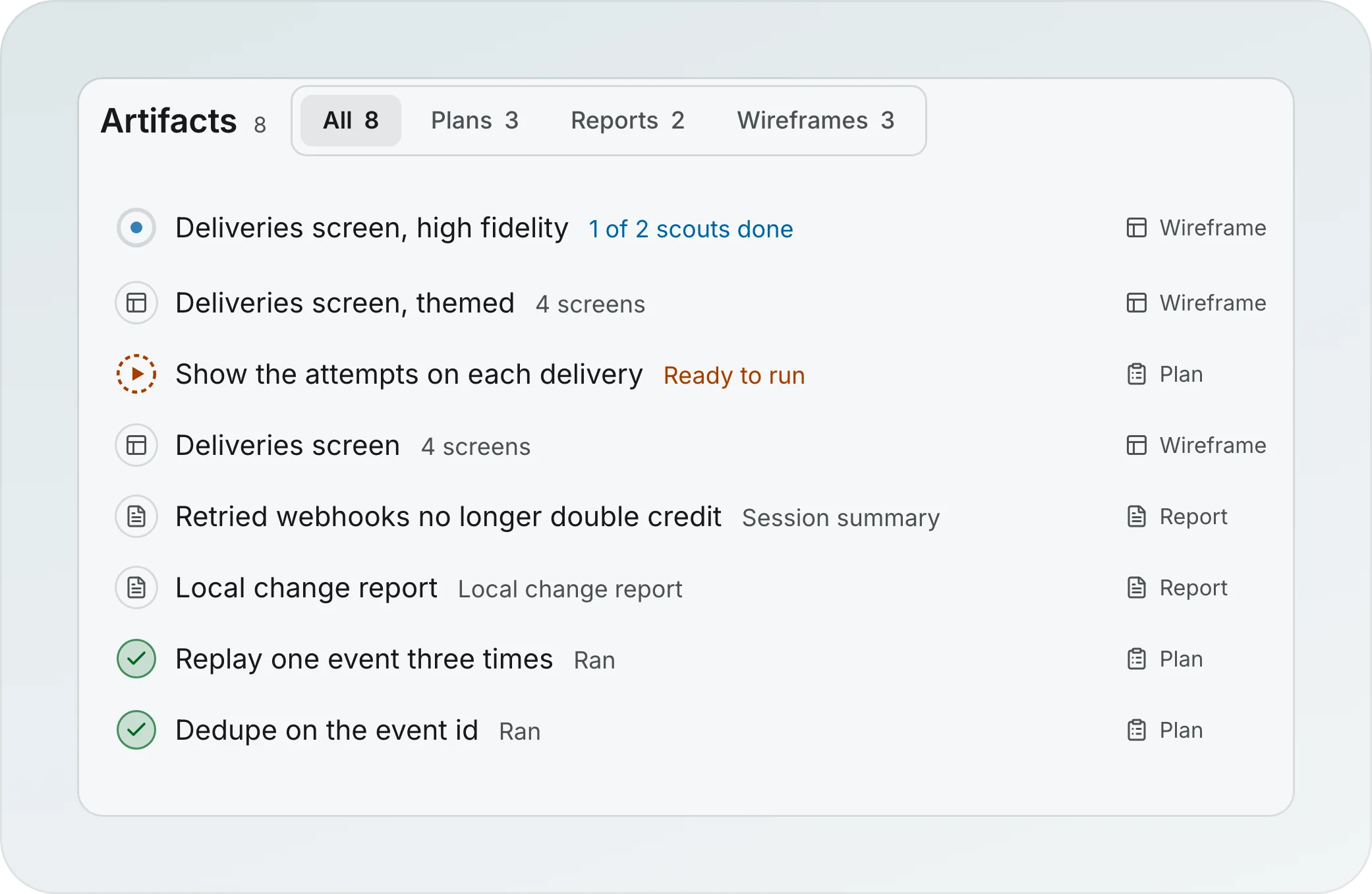This screenshot has height=894, width=1372.
Task: Open the Reports 2 tab
Action: click(627, 121)
